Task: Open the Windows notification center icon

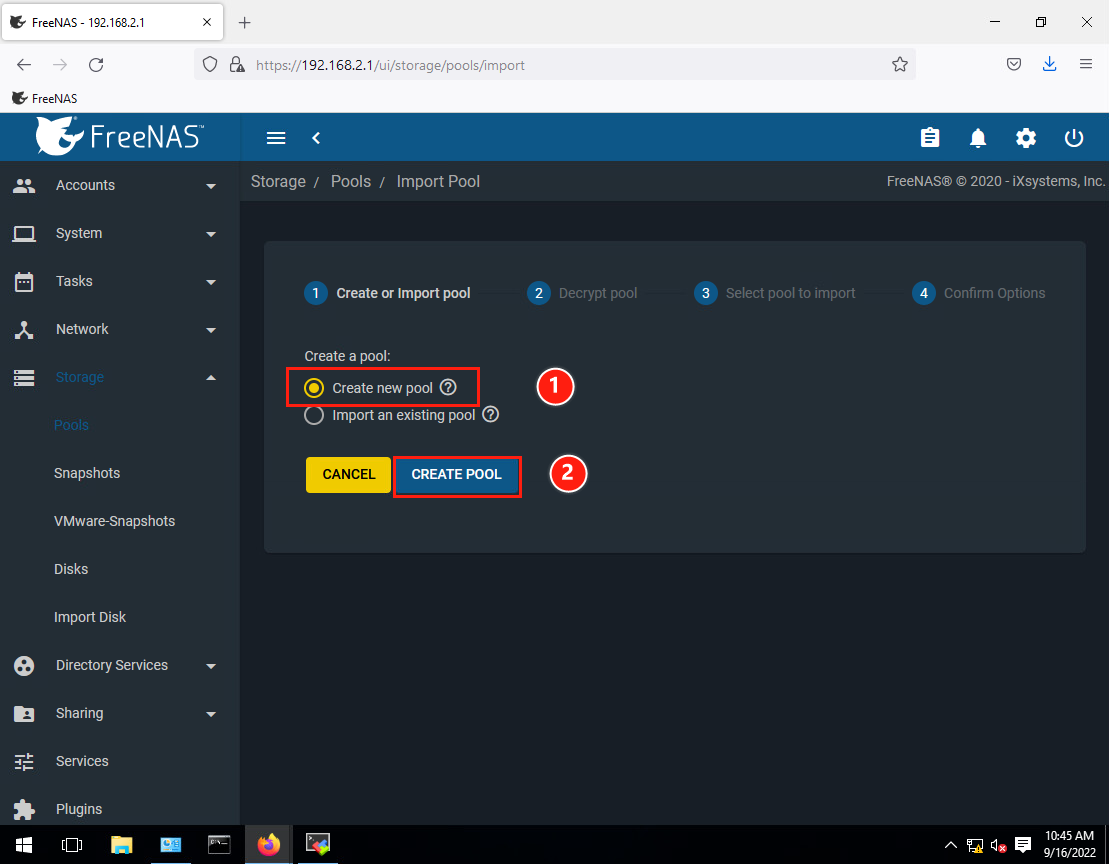Action: pyautogui.click(x=1023, y=844)
